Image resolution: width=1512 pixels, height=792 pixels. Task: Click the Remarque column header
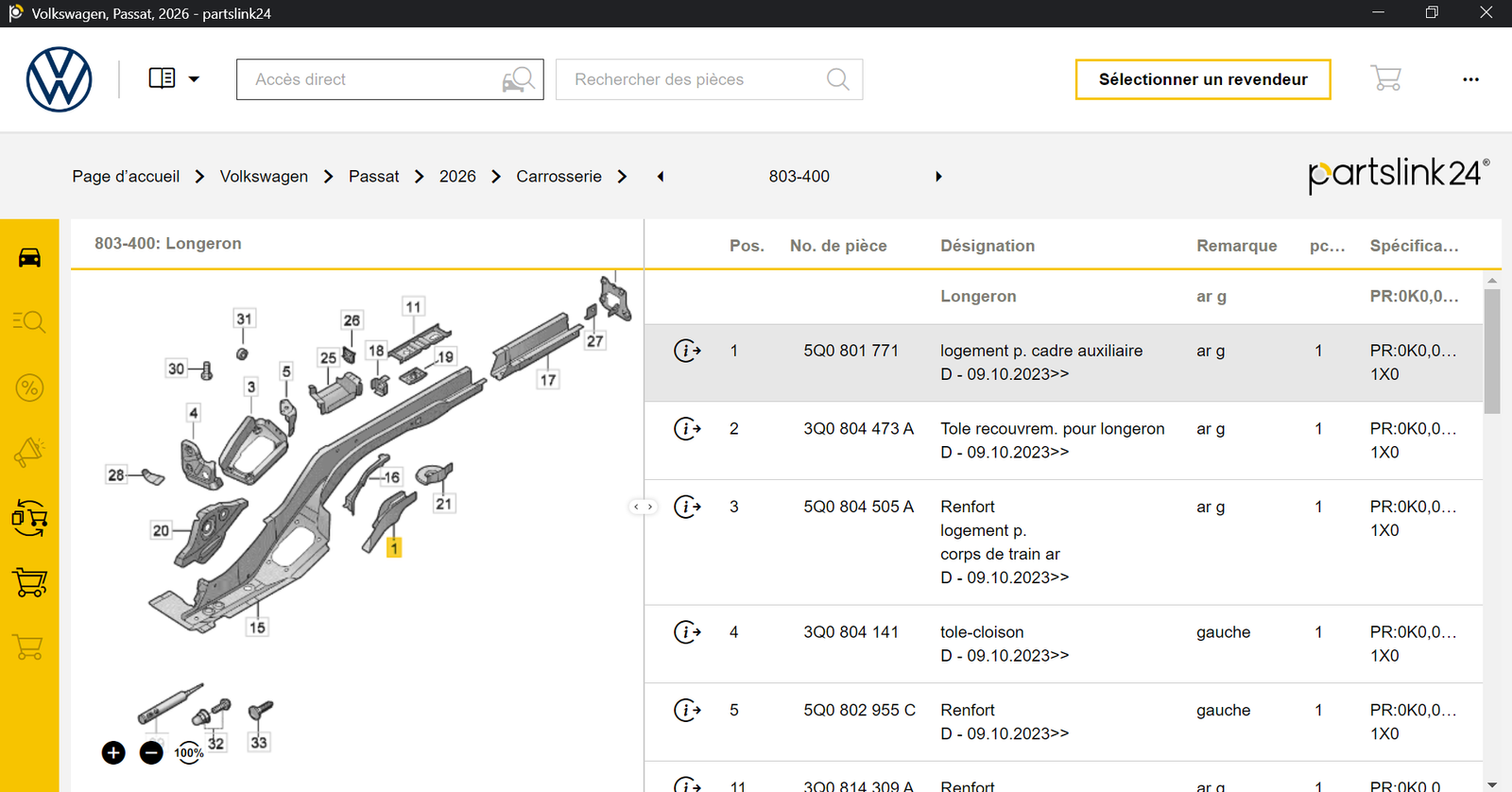[1236, 246]
